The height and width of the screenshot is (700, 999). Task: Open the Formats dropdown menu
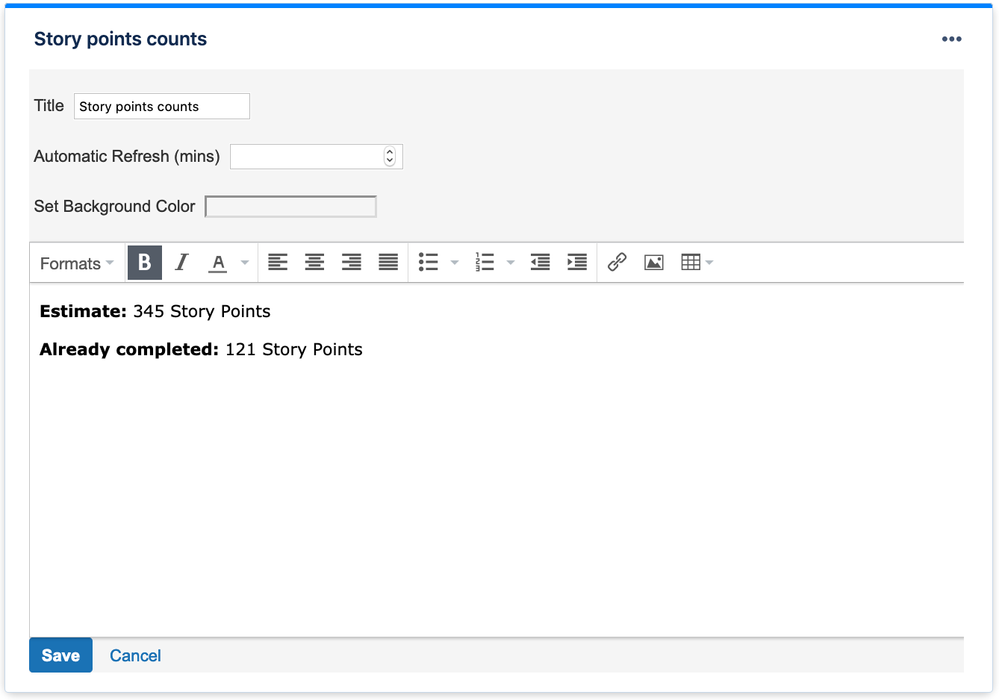click(76, 264)
